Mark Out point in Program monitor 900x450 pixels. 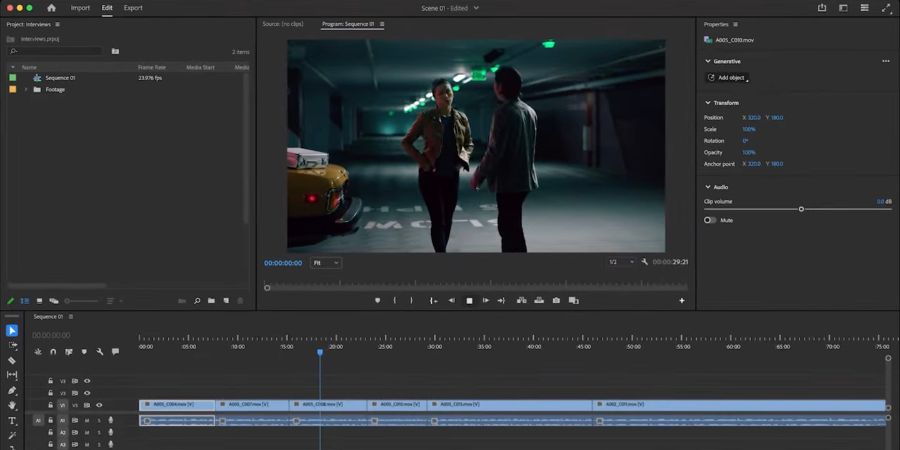pos(411,300)
